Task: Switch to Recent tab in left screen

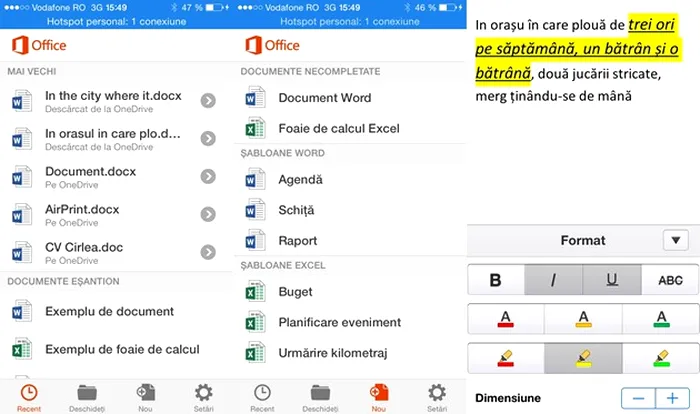Action: pos(29,397)
